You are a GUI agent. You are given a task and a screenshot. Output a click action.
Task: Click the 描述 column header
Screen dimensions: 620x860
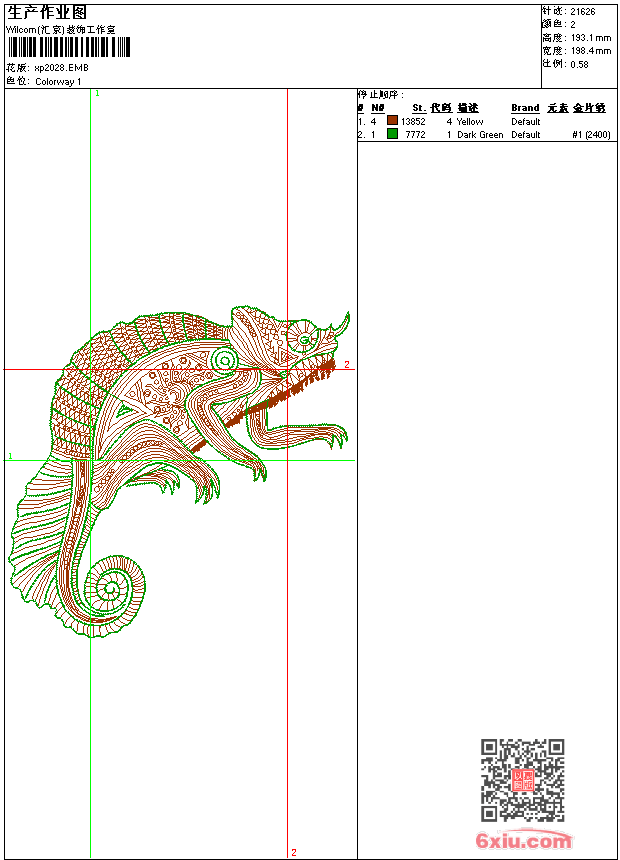[468, 108]
